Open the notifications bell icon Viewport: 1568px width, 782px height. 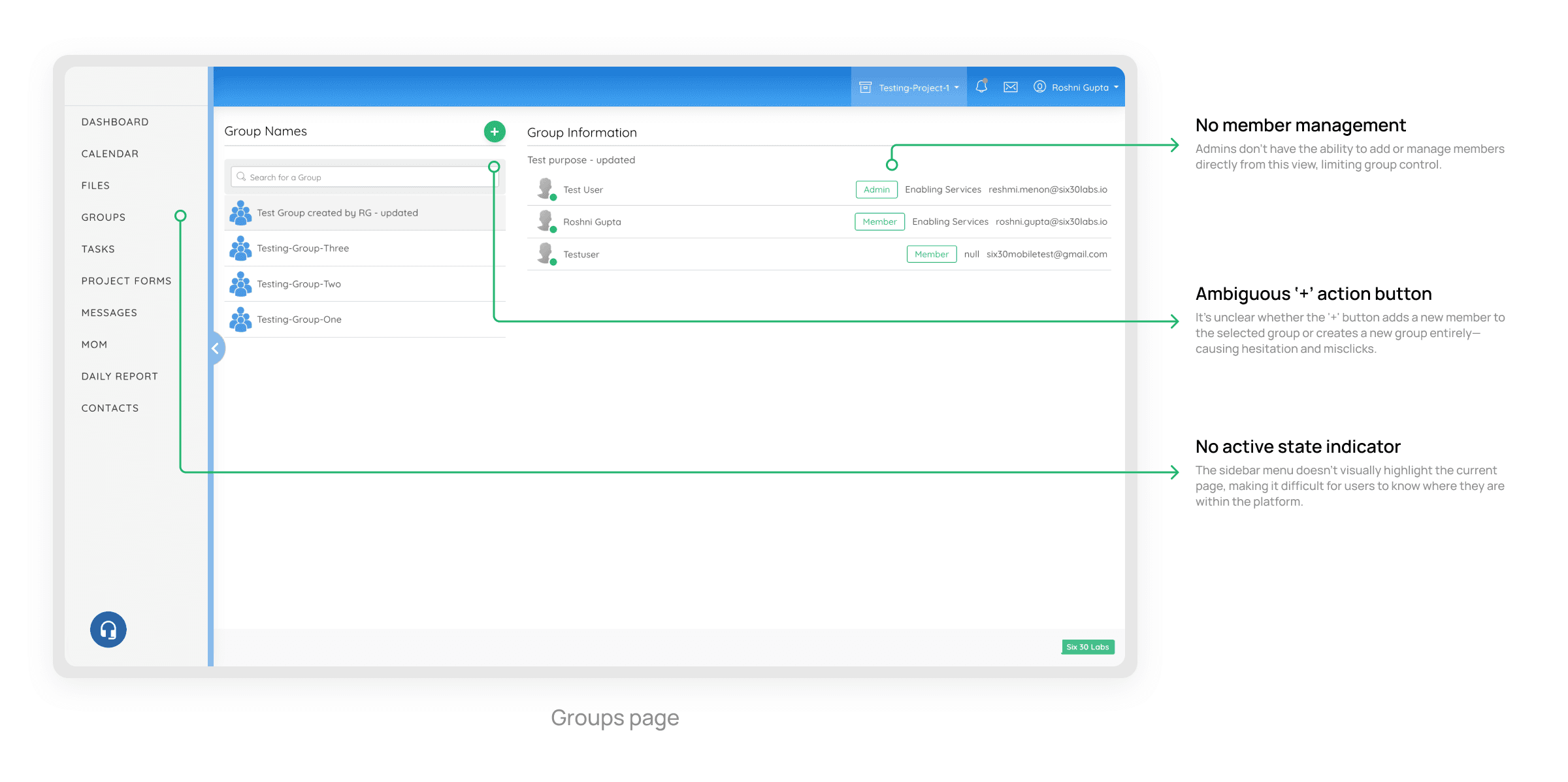(x=981, y=86)
